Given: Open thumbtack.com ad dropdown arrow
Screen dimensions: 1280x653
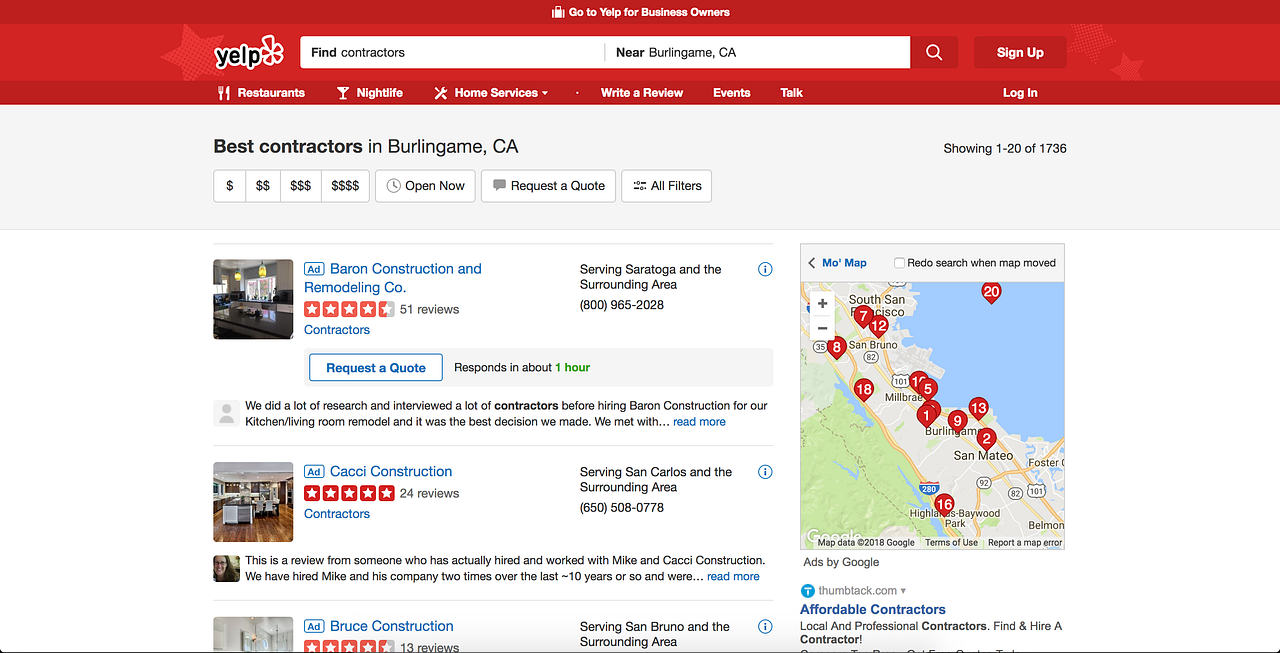Looking at the screenshot, I should tap(904, 591).
